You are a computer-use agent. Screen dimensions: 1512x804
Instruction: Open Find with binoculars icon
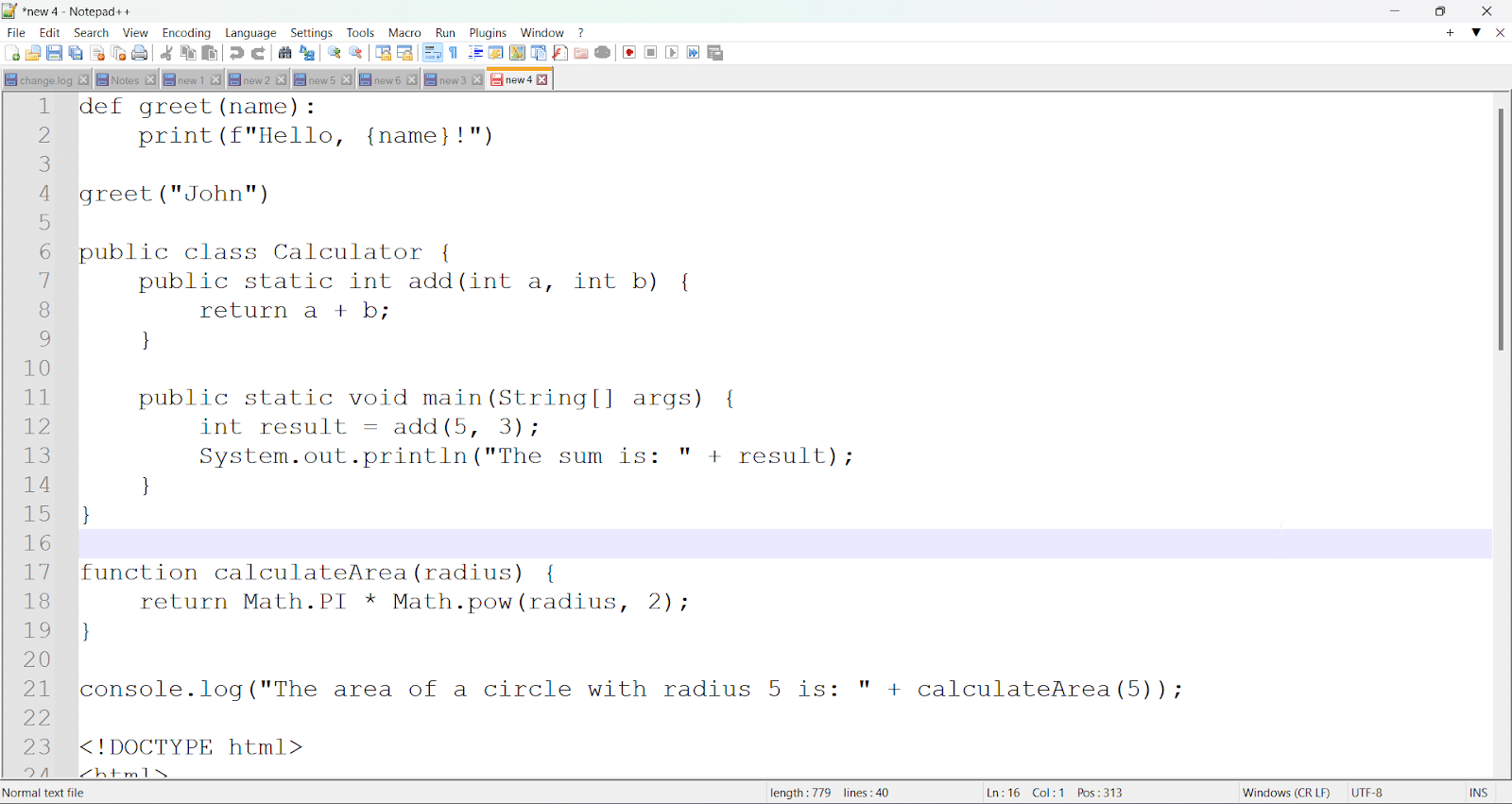285,53
